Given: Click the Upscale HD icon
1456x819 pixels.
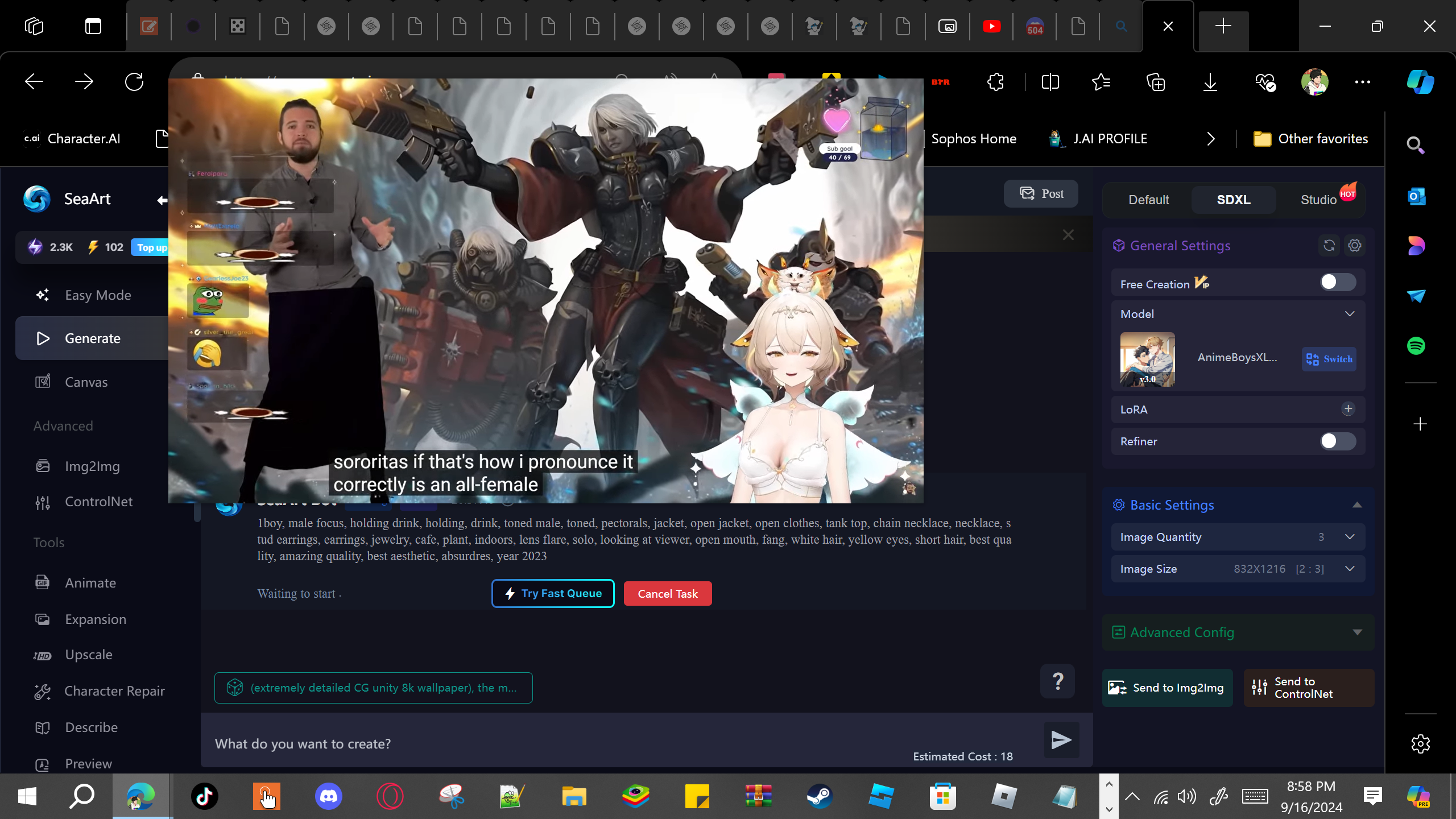Looking at the screenshot, I should tap(43, 655).
